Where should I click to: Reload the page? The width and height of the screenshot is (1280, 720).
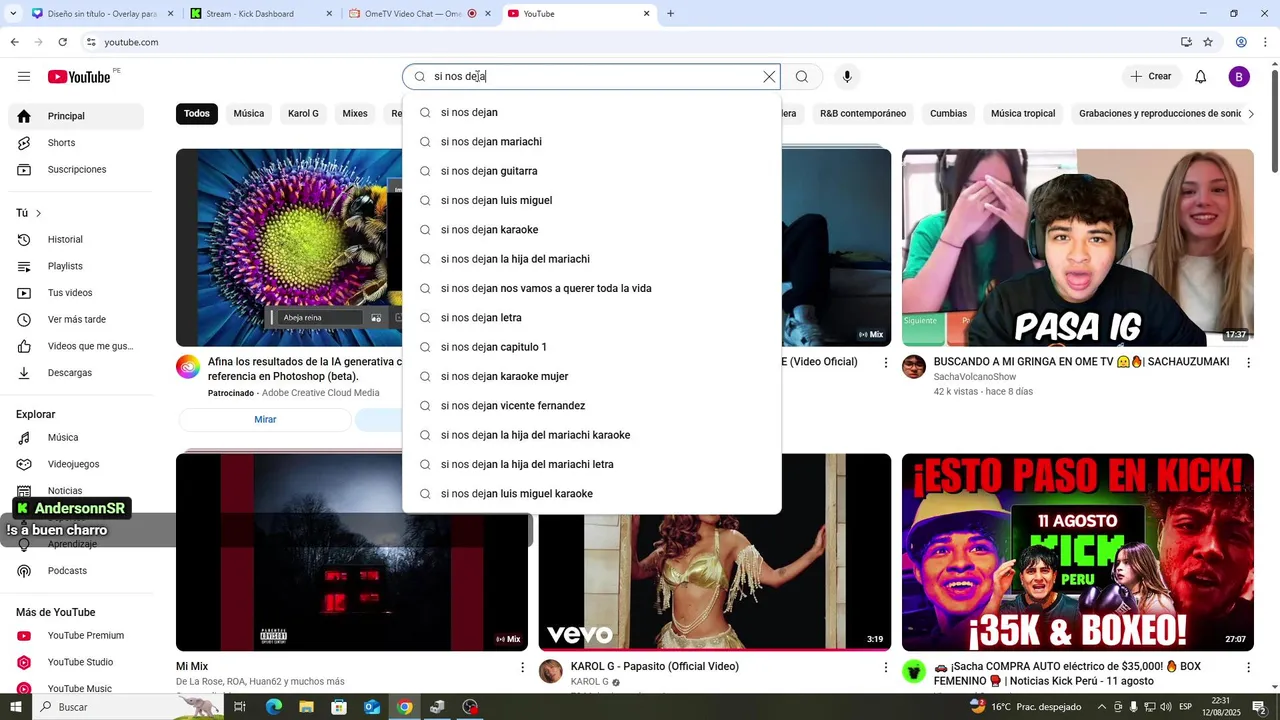coord(62,42)
